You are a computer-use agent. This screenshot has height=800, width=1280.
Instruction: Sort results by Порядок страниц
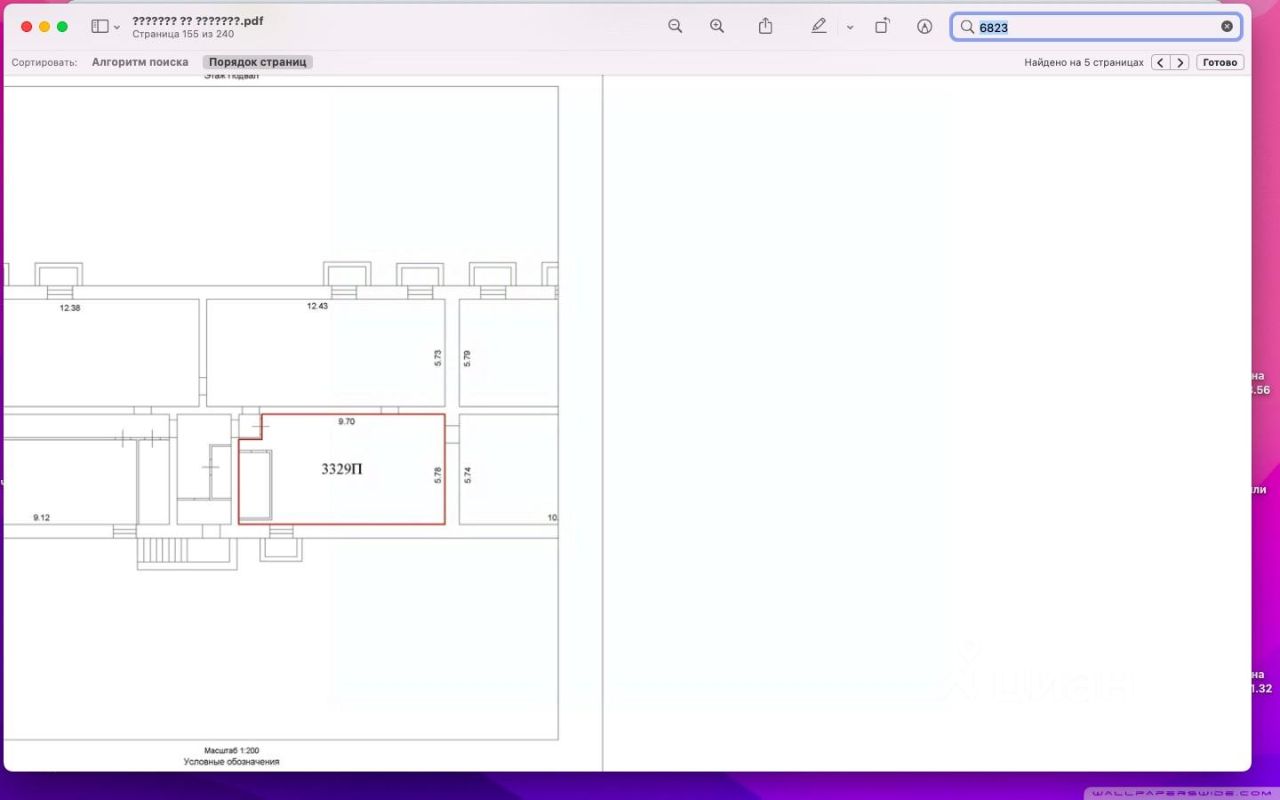click(x=257, y=62)
